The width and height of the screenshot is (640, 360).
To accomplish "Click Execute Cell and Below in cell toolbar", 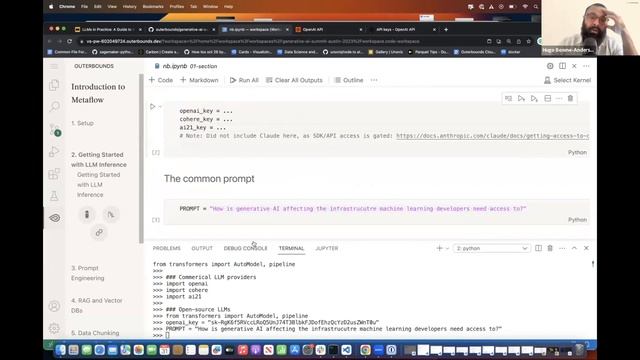I will (534, 98).
